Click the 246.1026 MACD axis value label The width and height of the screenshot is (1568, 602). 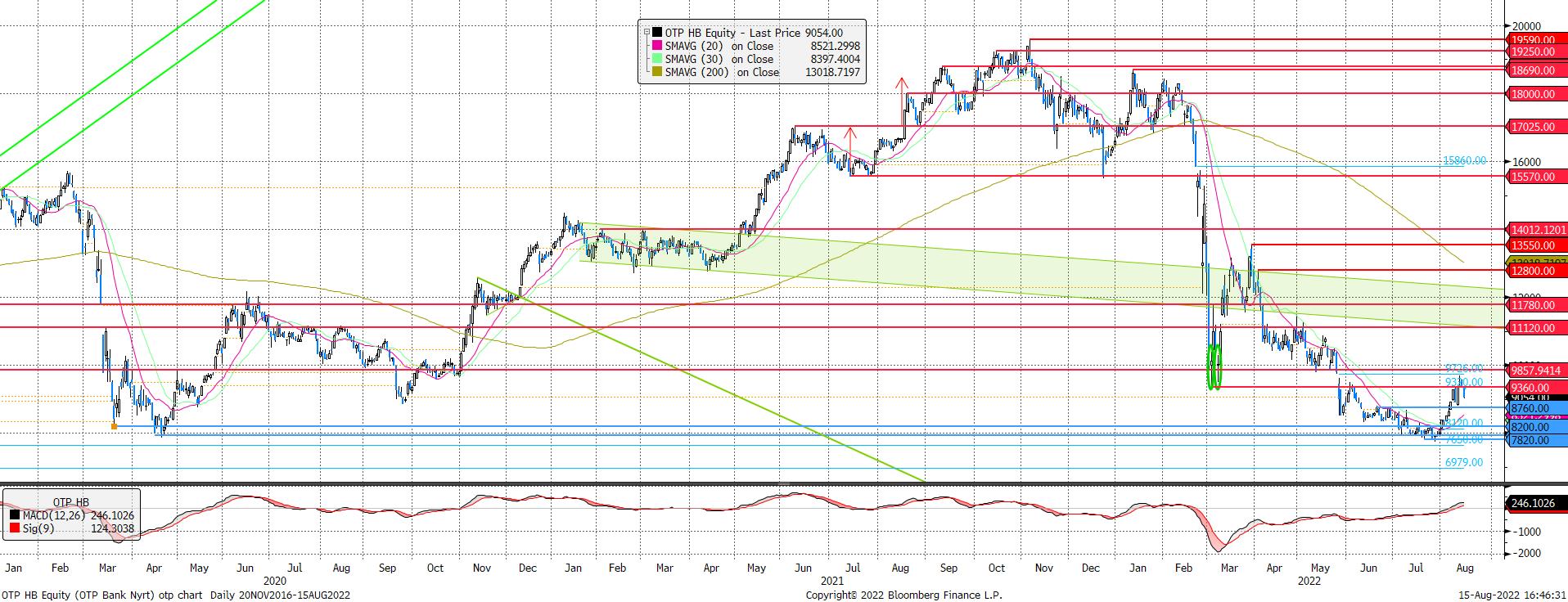(1536, 504)
